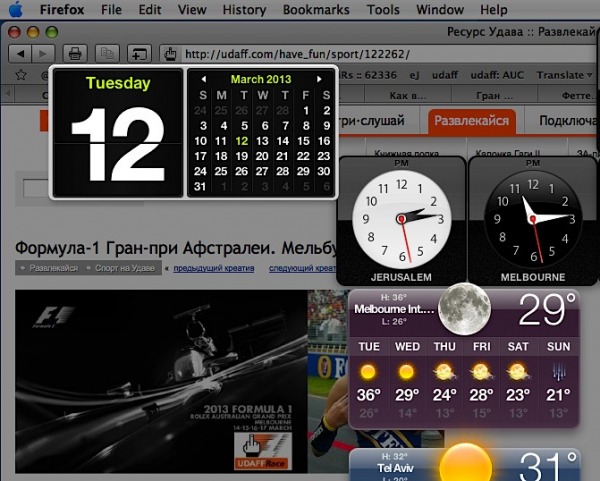Click the copy pages toolbar icon
600x481 pixels.
(x=107, y=54)
